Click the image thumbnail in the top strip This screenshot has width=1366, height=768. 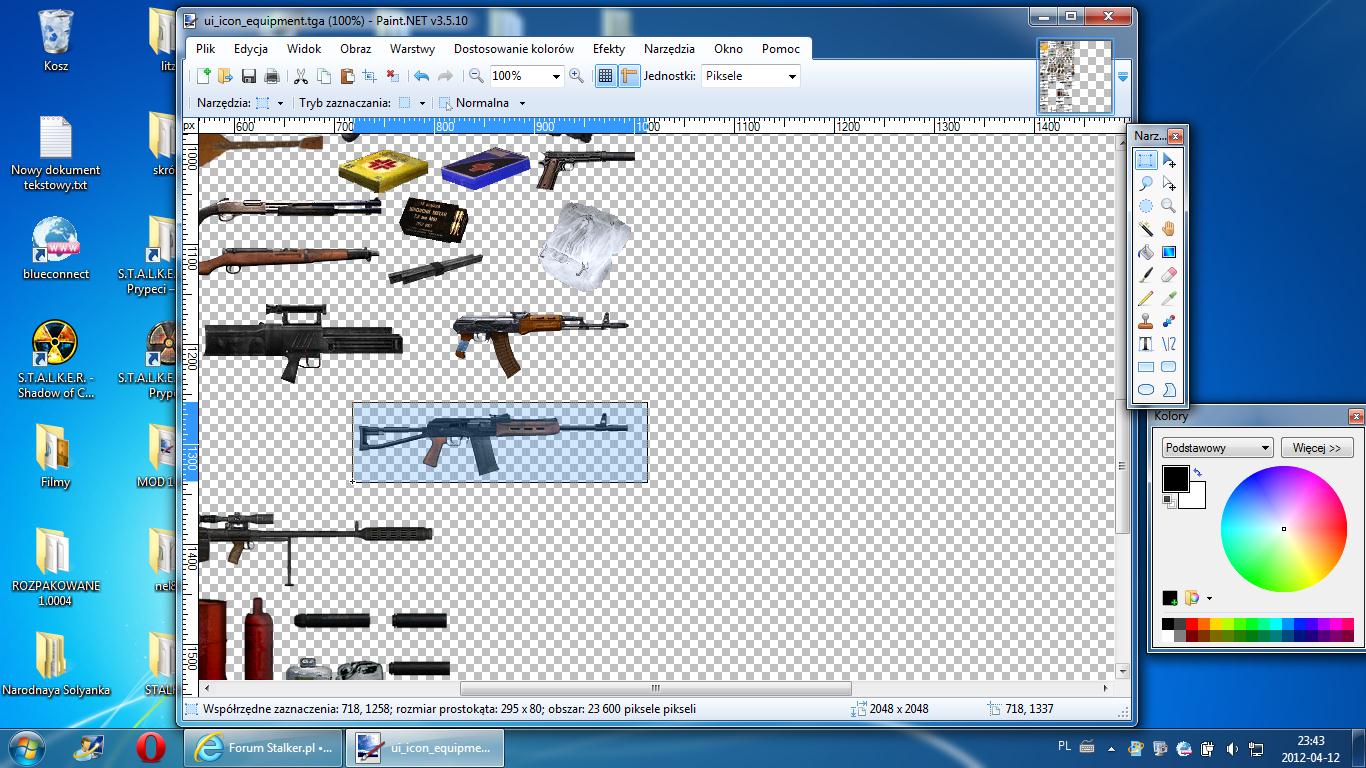1075,77
